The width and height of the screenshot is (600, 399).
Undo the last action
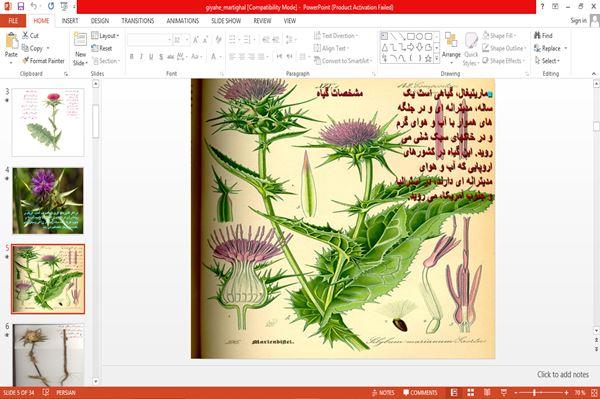[x=34, y=6]
